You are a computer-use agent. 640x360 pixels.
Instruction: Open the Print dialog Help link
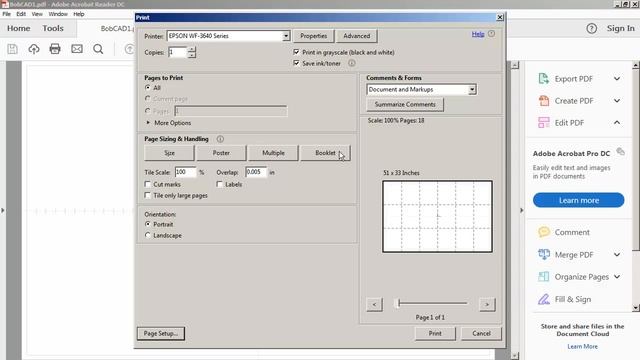tap(478, 34)
